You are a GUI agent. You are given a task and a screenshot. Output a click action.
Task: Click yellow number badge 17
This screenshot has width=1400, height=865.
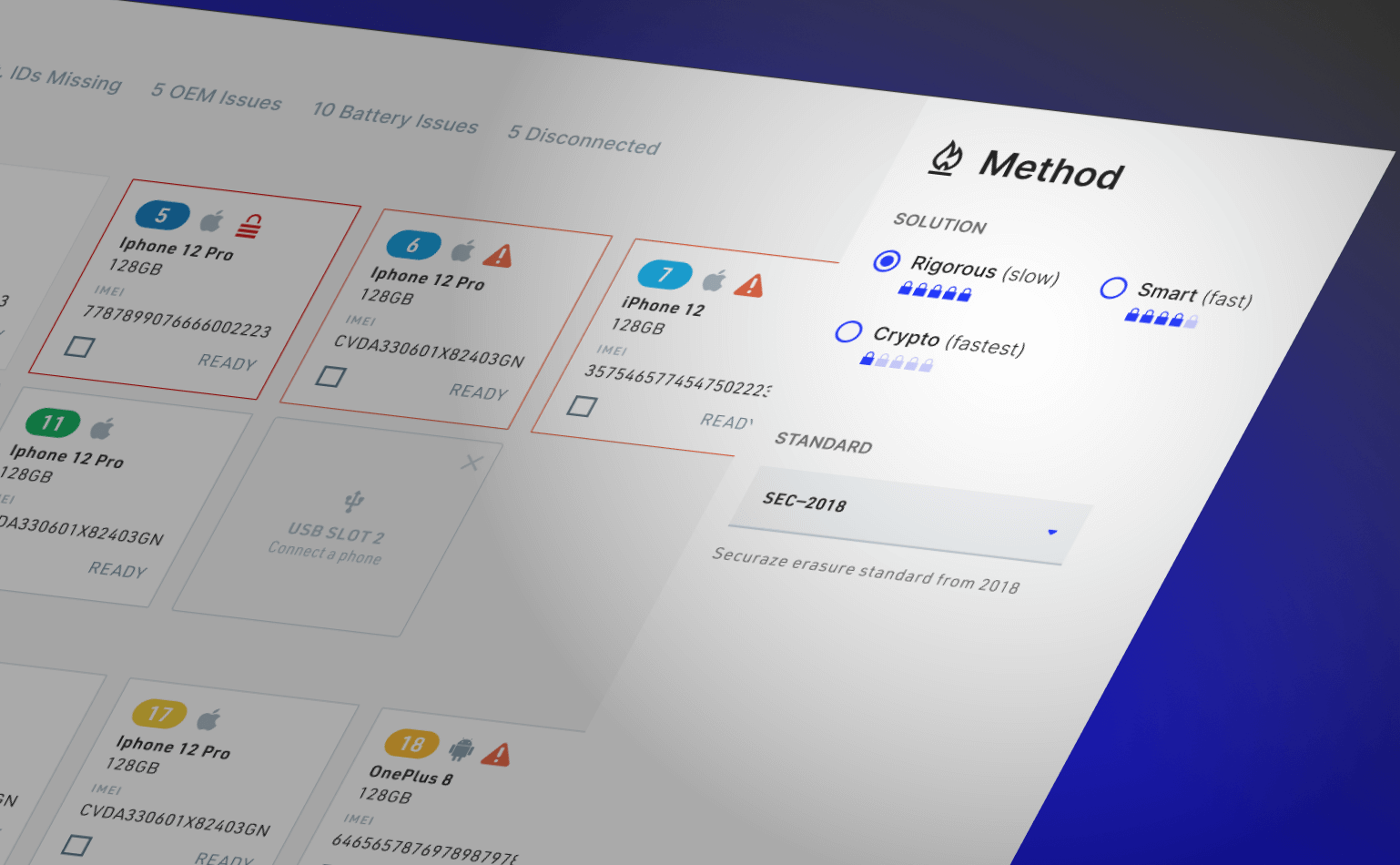159,714
